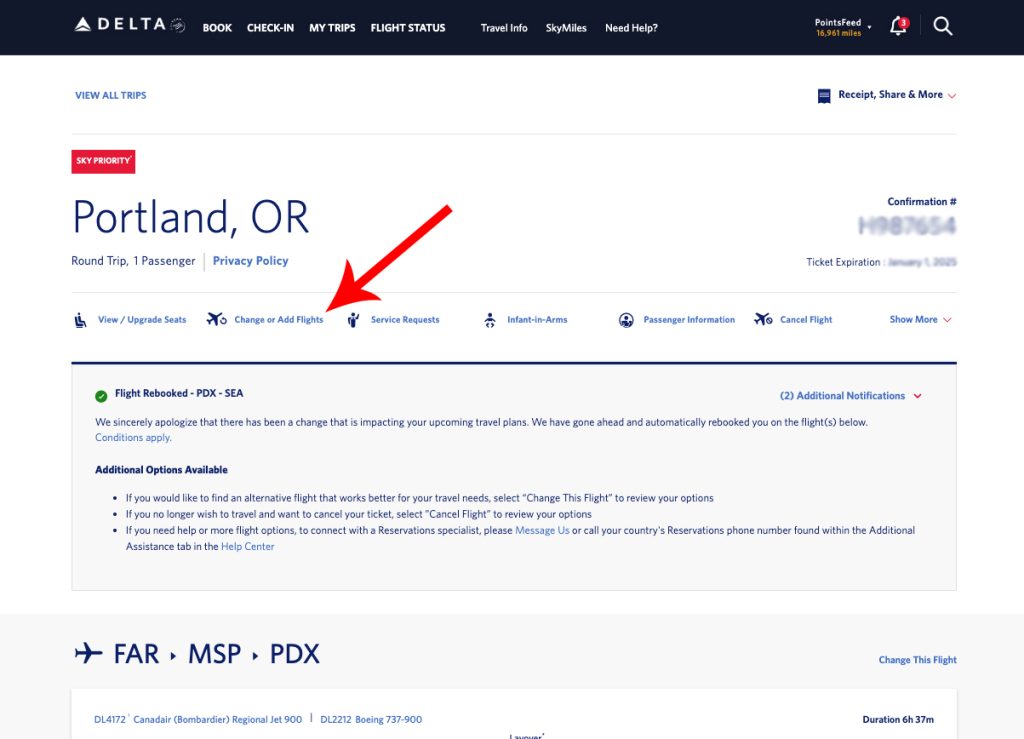Image resolution: width=1024 pixels, height=739 pixels.
Task: Click the Infant-in-Arms icon
Action: (x=490, y=320)
